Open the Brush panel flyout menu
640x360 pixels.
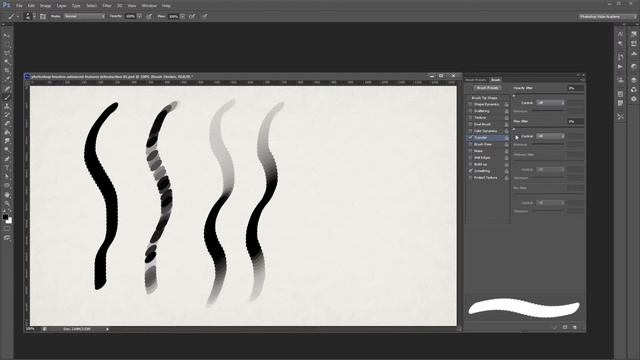pos(582,80)
